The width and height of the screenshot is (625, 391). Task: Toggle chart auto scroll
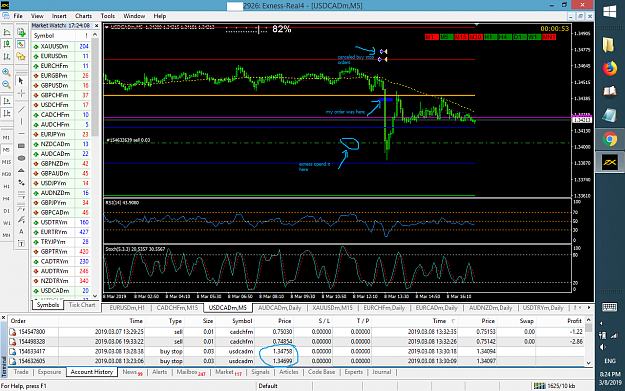click(x=7, y=101)
